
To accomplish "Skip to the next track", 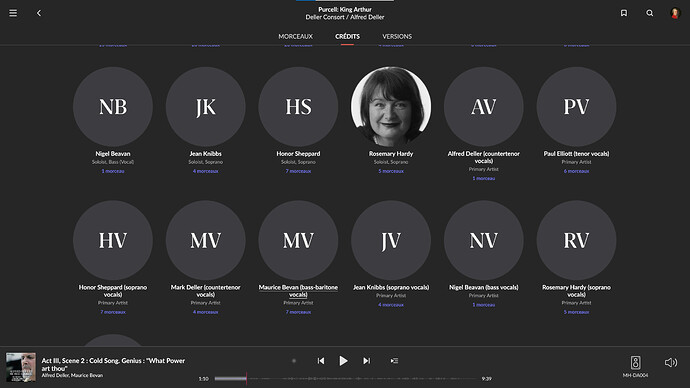I will (x=366, y=361).
